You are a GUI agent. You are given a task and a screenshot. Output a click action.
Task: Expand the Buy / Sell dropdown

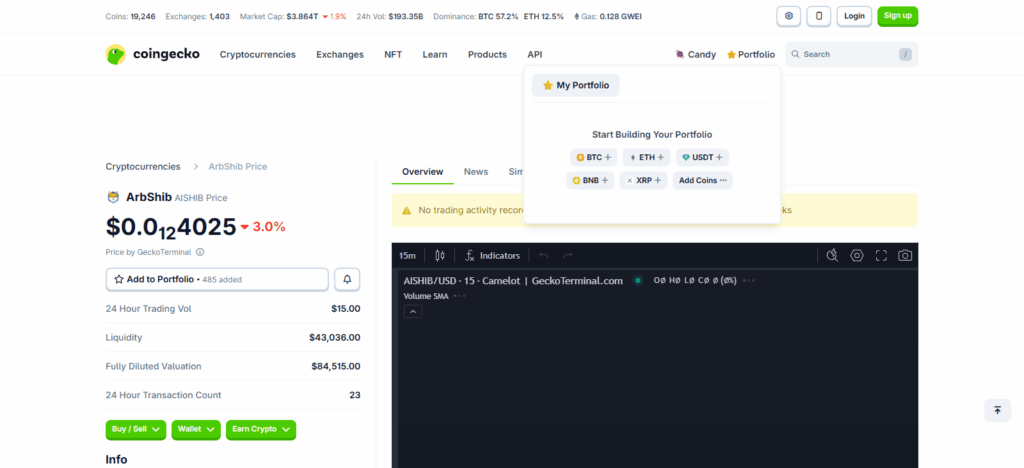coord(136,429)
